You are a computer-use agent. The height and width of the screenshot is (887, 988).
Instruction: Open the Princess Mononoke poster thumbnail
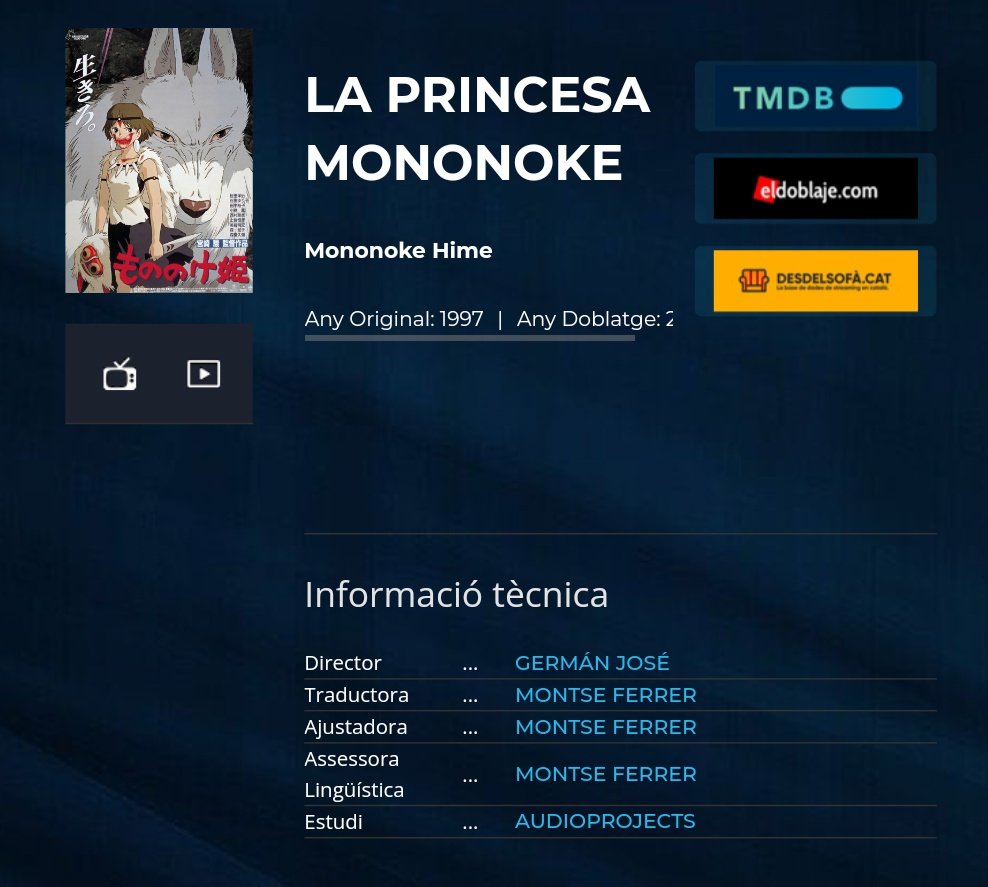(159, 161)
